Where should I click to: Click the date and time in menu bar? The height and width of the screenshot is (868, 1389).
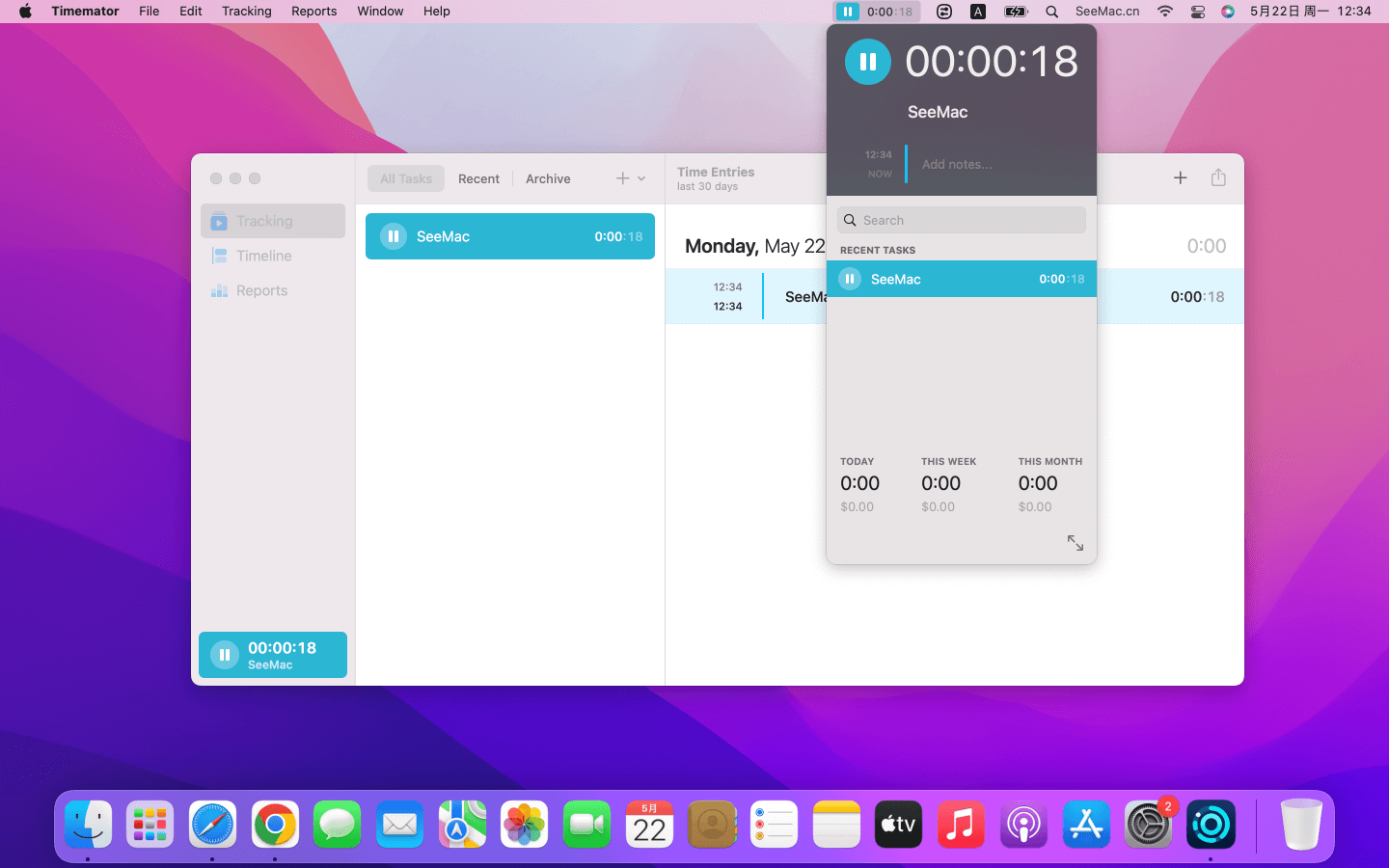click(x=1310, y=12)
